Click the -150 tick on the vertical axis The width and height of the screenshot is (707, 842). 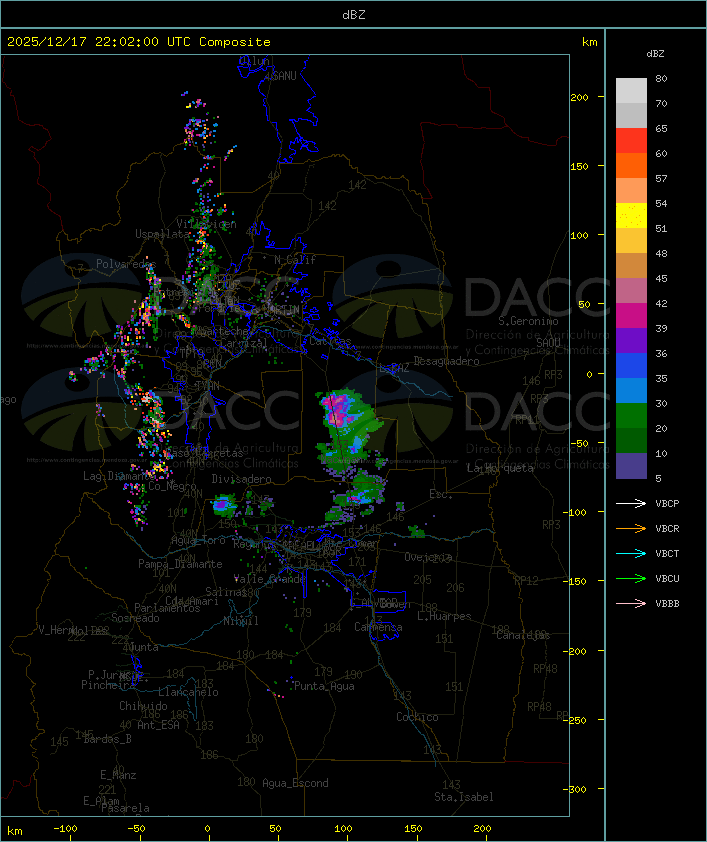coord(577,582)
